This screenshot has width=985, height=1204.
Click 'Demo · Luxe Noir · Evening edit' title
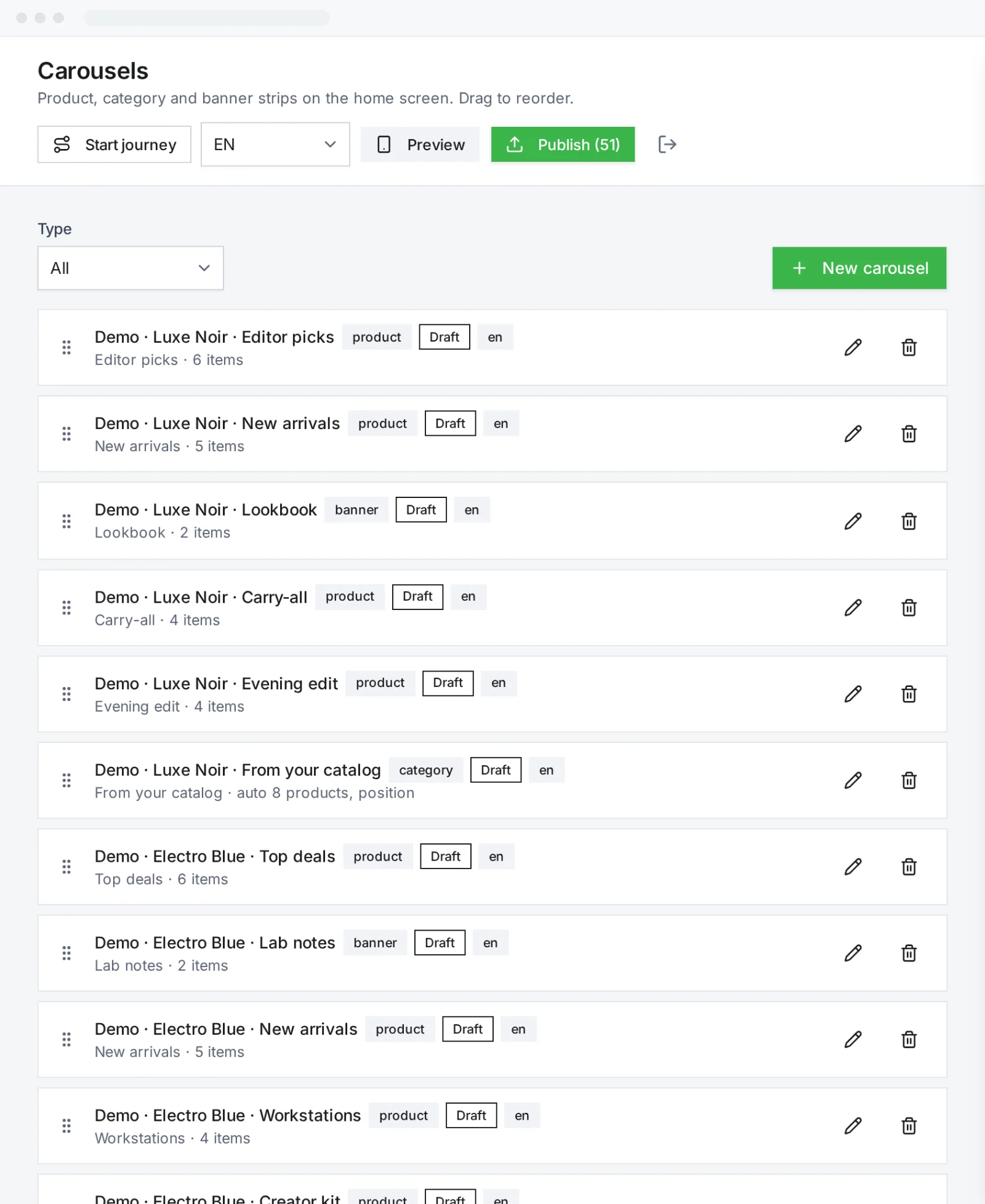(x=216, y=684)
